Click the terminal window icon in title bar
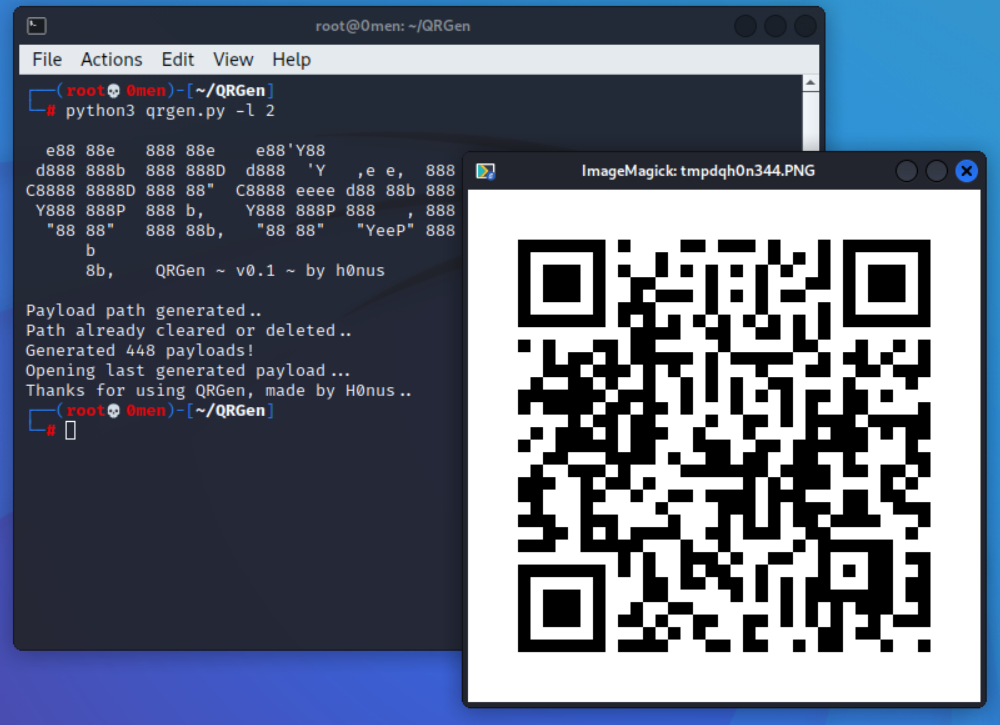1000x725 pixels. point(36,26)
